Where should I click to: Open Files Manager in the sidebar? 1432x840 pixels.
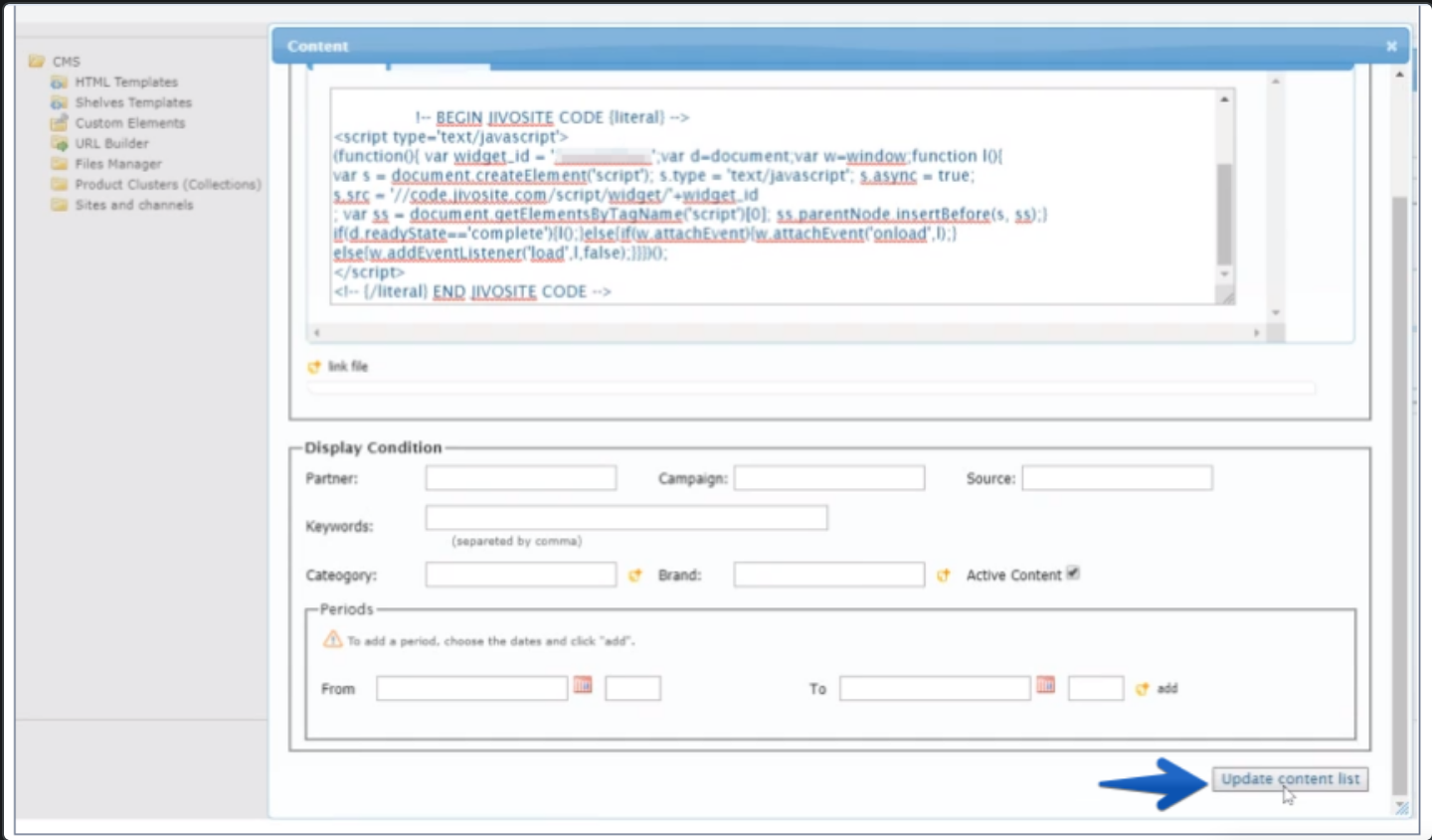point(118,164)
